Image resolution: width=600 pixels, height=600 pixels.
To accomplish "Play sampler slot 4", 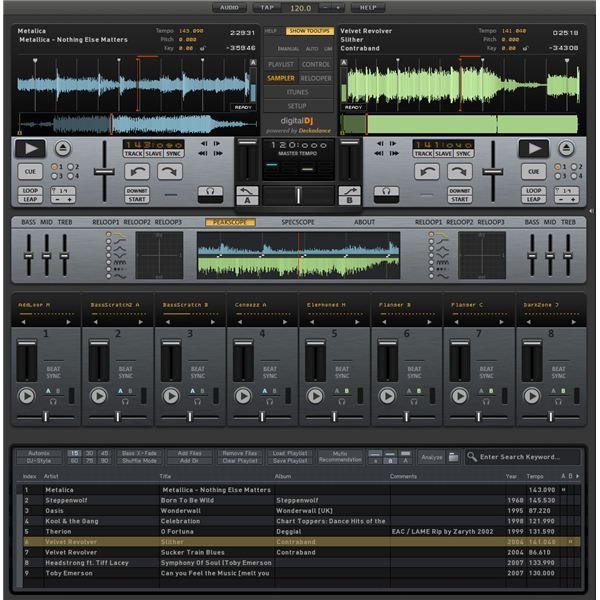I will [x=243, y=396].
